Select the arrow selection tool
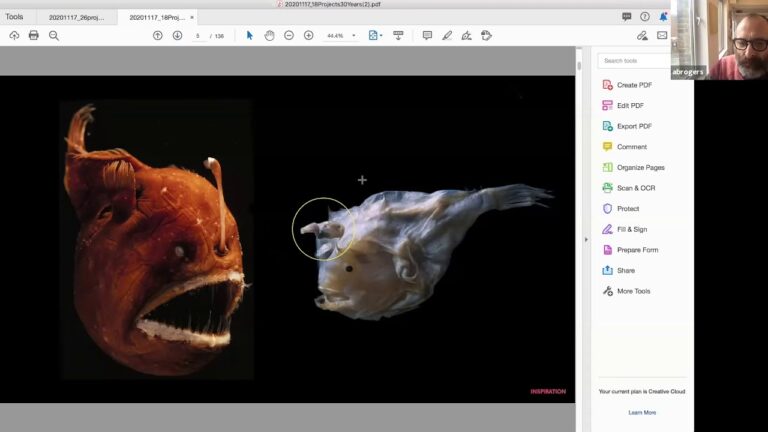This screenshot has width=768, height=432. point(250,35)
